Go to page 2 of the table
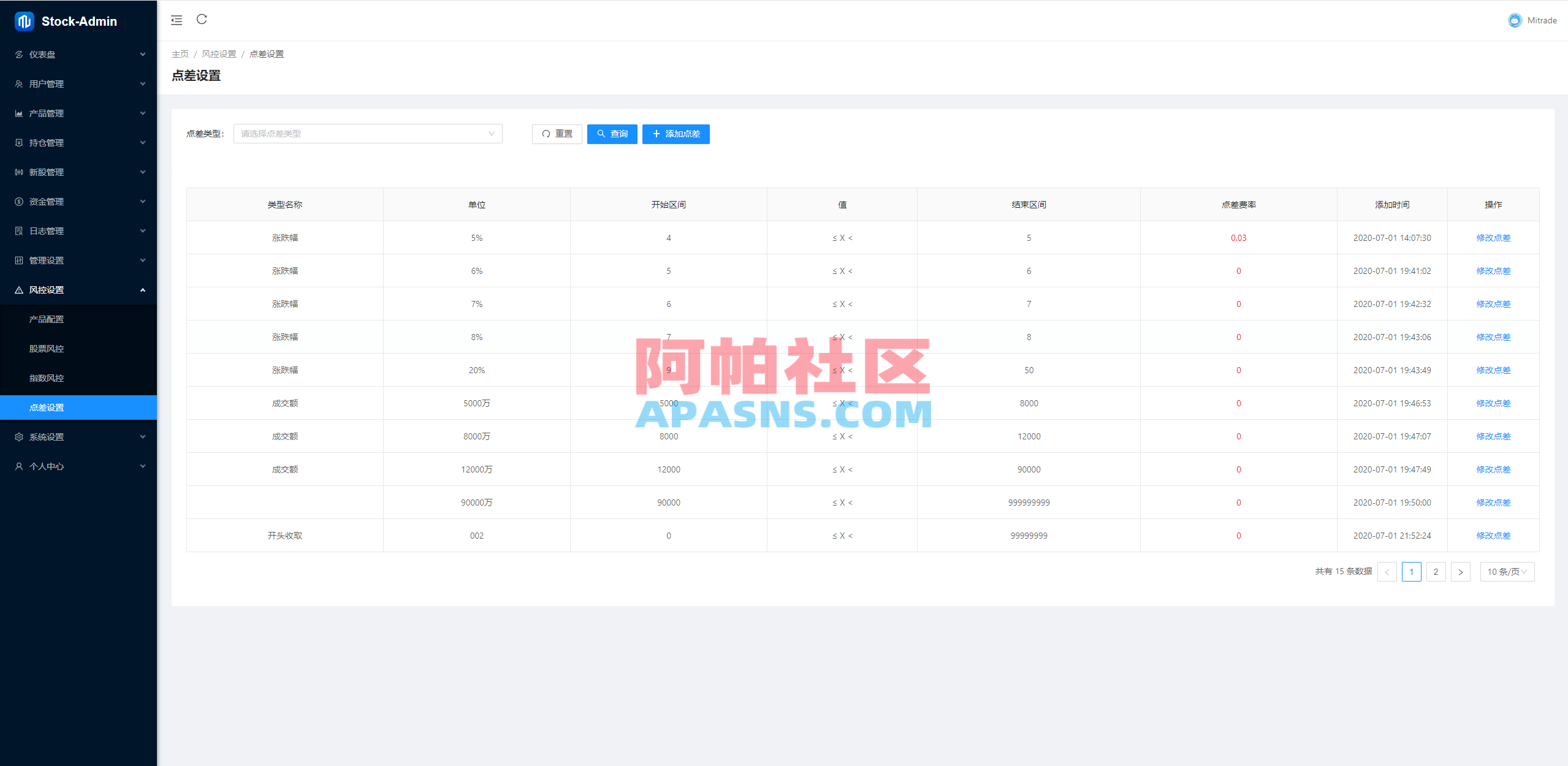 (x=1436, y=571)
